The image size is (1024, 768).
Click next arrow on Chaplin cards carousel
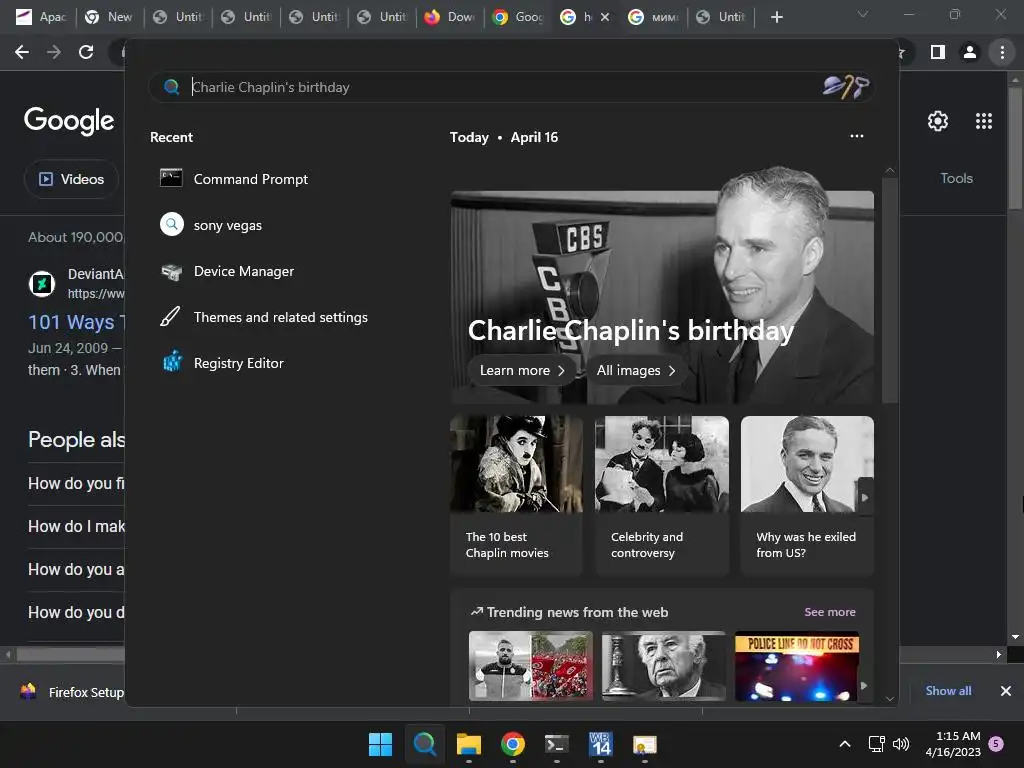click(x=865, y=498)
